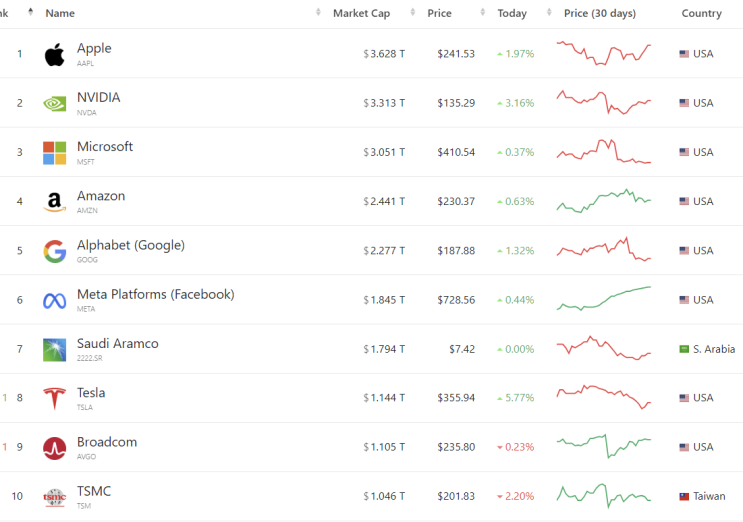Click the Saudi Aramco logo
The height and width of the screenshot is (522, 743).
(54, 349)
